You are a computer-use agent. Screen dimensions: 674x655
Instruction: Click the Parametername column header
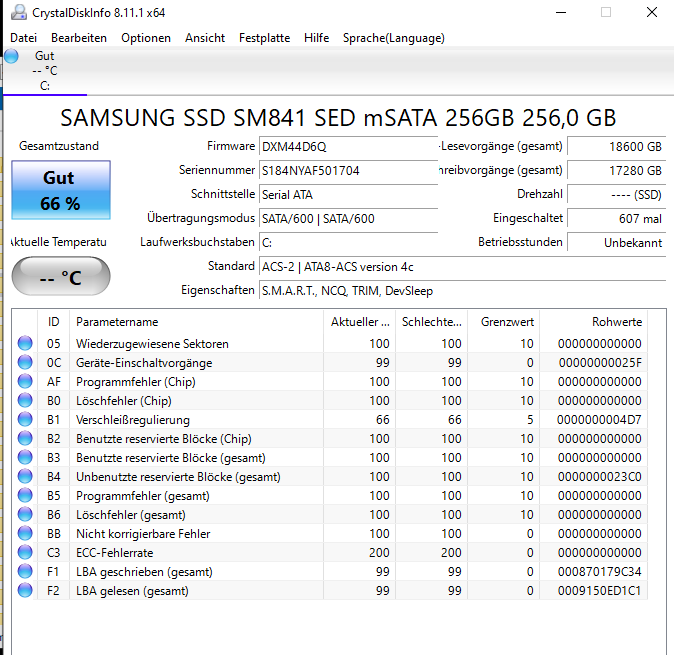click(x=196, y=321)
